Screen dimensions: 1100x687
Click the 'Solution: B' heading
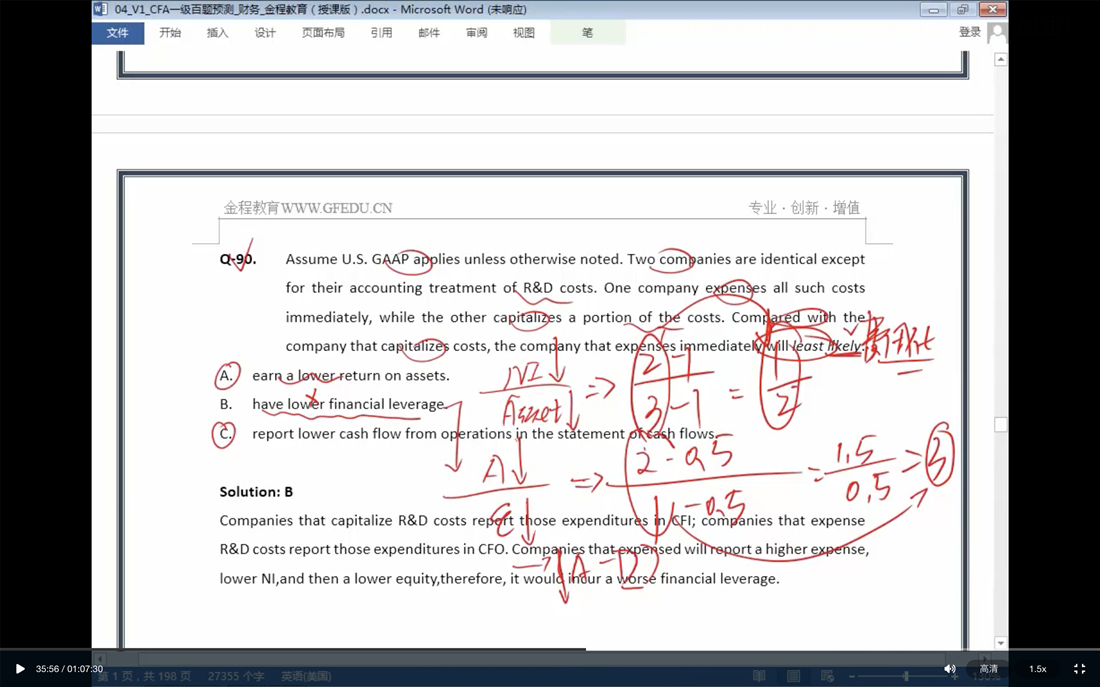[x=256, y=492]
